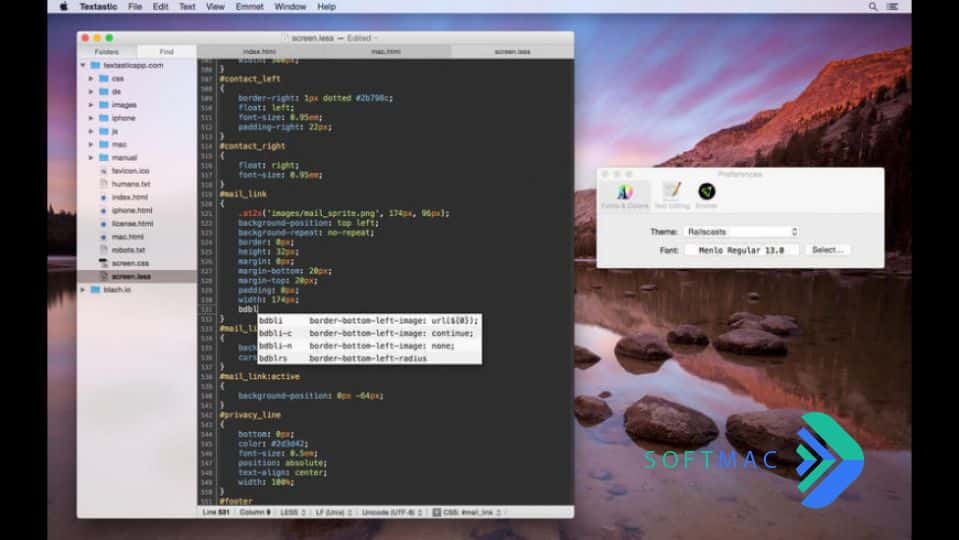
Task: Choose the bdbli autocomplete suggestion
Action: point(369,320)
